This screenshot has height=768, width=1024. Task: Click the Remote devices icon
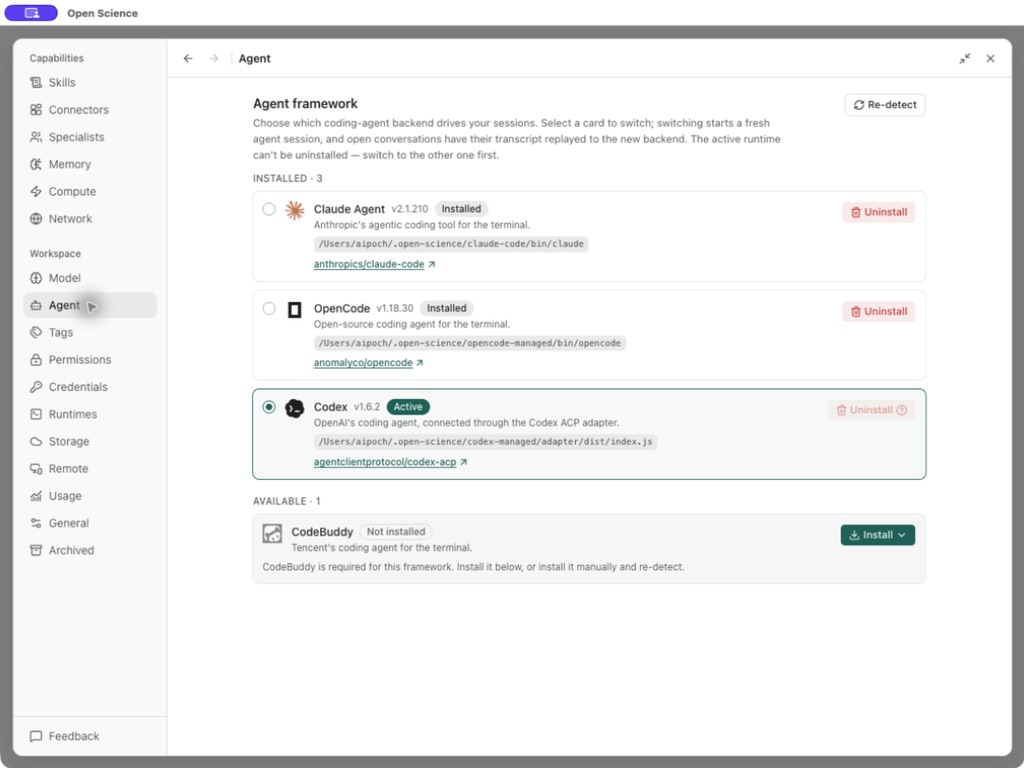[x=36, y=469]
